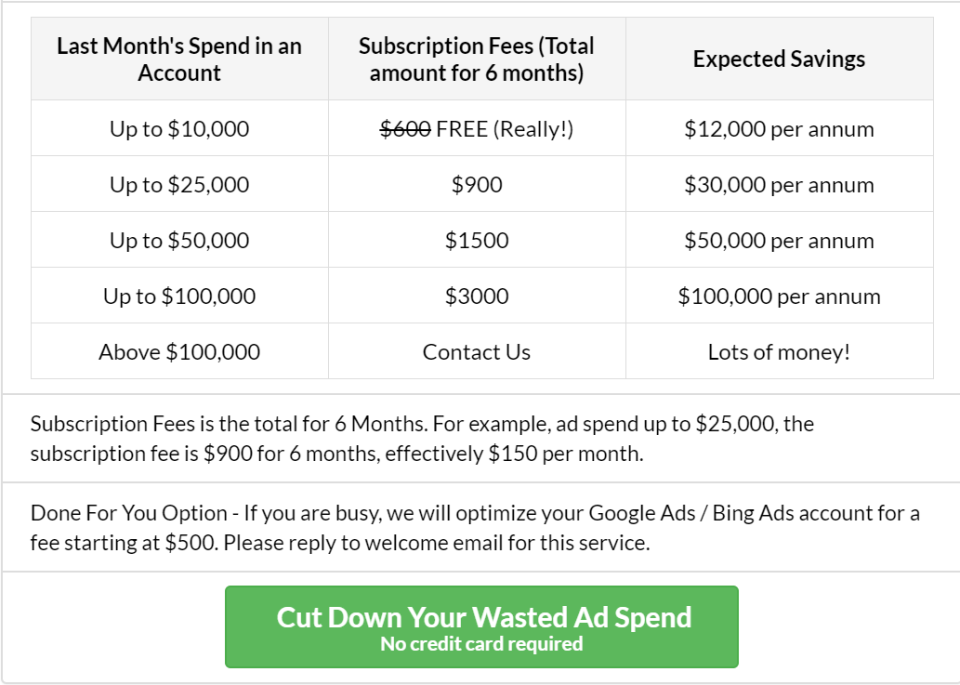The height and width of the screenshot is (685, 960).
Task: Select the "Lots of money!" savings cell
Action: (779, 352)
